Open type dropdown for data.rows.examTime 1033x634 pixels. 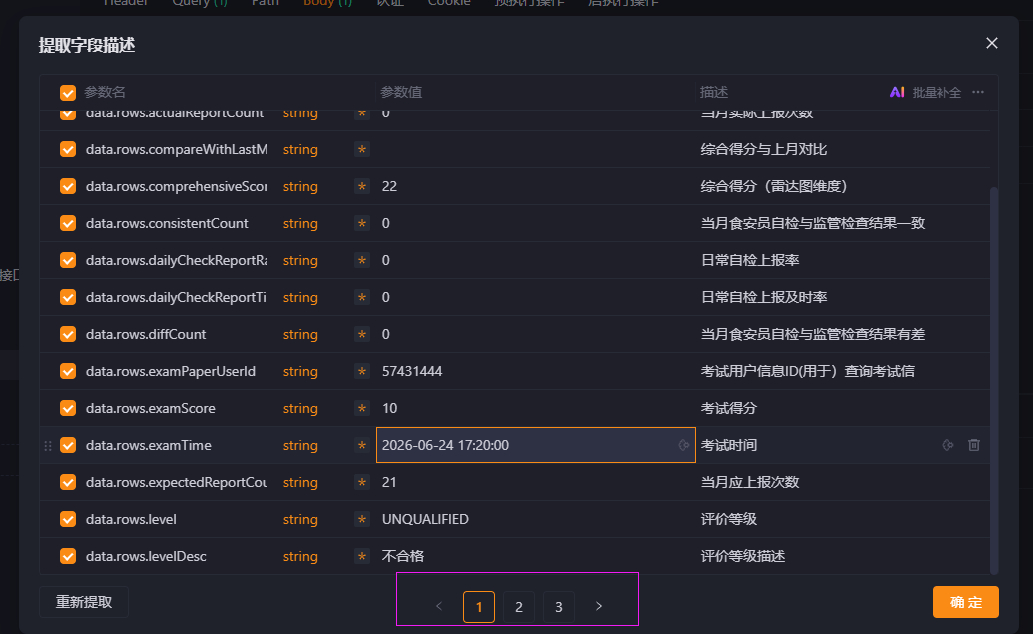300,446
